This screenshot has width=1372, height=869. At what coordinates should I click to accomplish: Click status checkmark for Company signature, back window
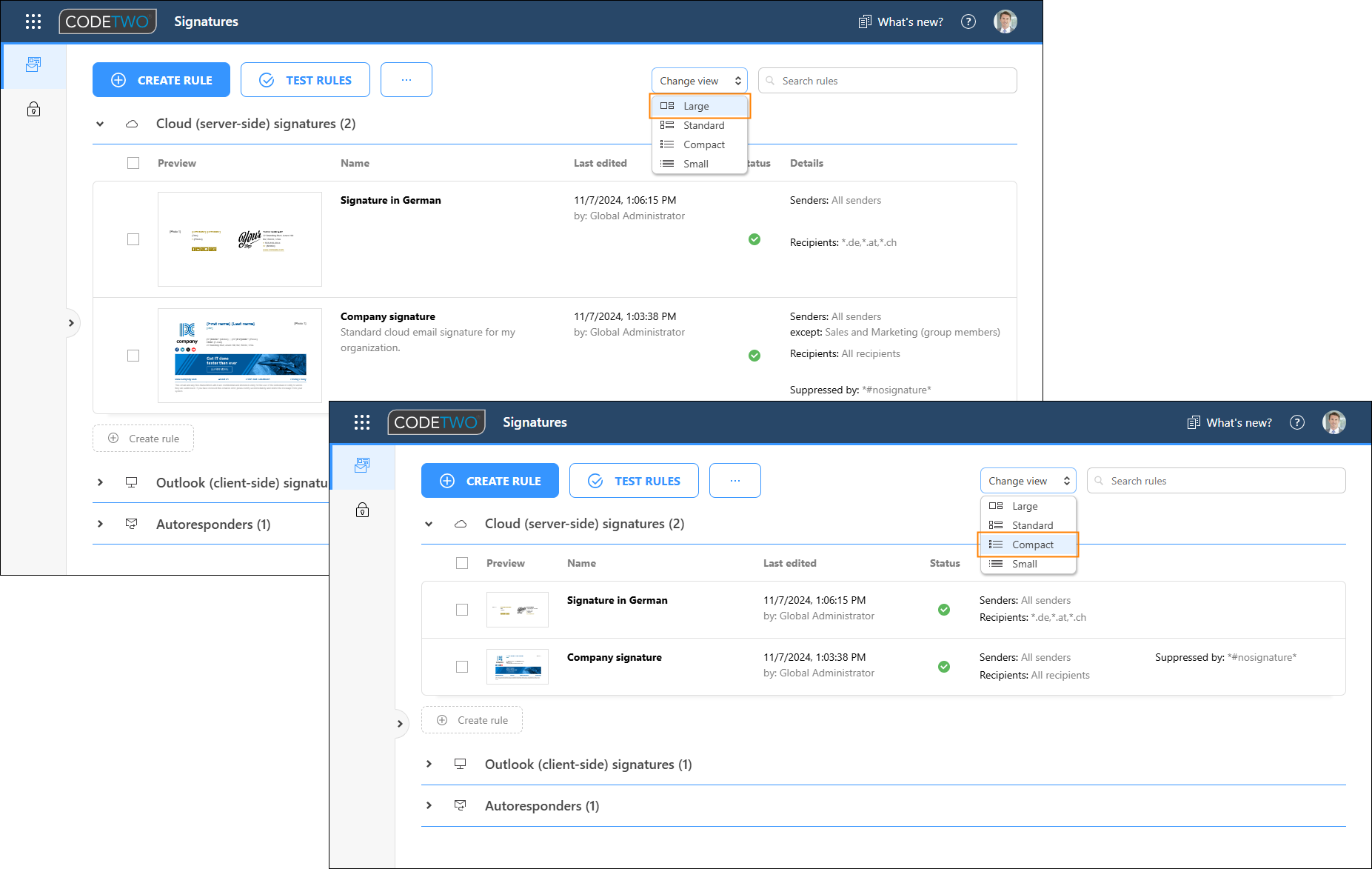pyautogui.click(x=754, y=356)
